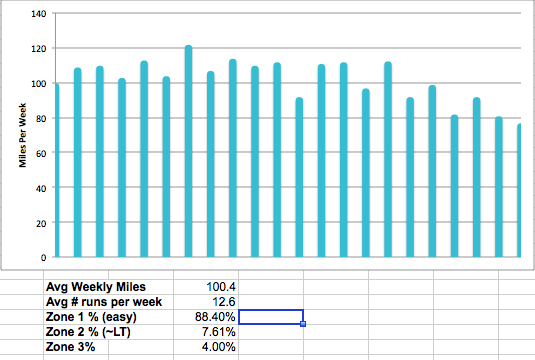Select the 'Miles Per Week' axis title
The height and width of the screenshot is (360, 535).
tap(23, 135)
